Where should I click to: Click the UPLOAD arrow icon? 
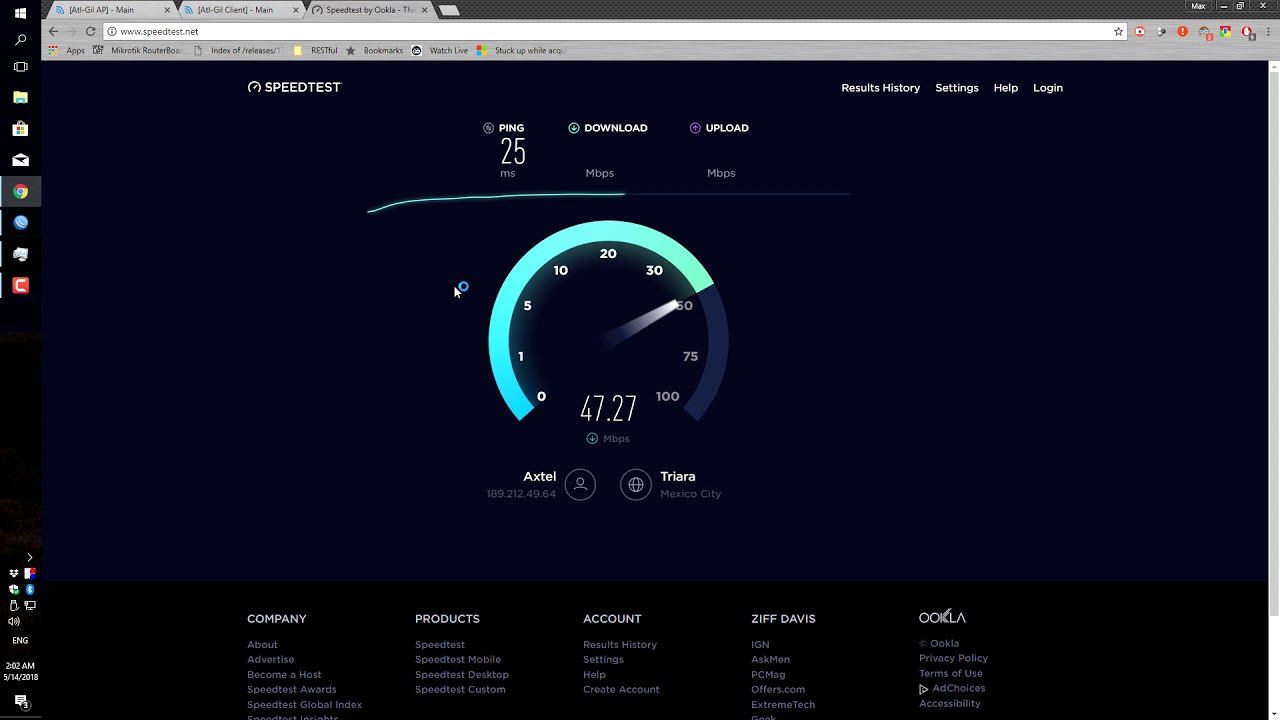(695, 128)
